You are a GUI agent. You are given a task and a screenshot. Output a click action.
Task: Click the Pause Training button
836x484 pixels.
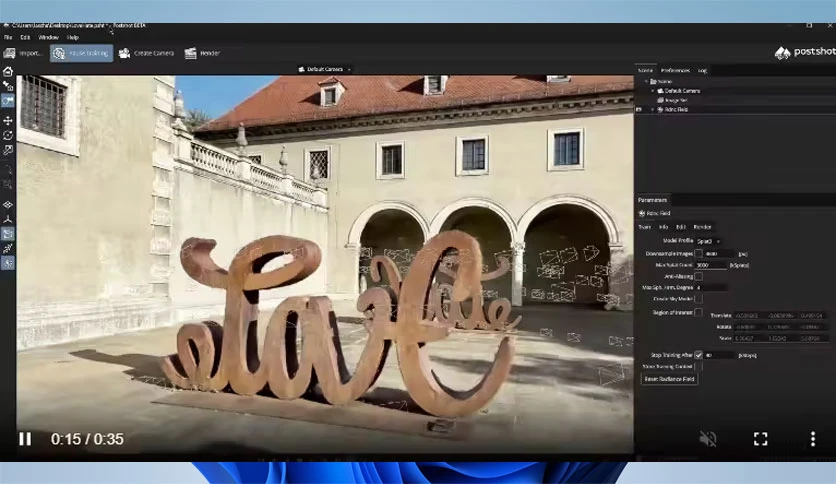82,53
